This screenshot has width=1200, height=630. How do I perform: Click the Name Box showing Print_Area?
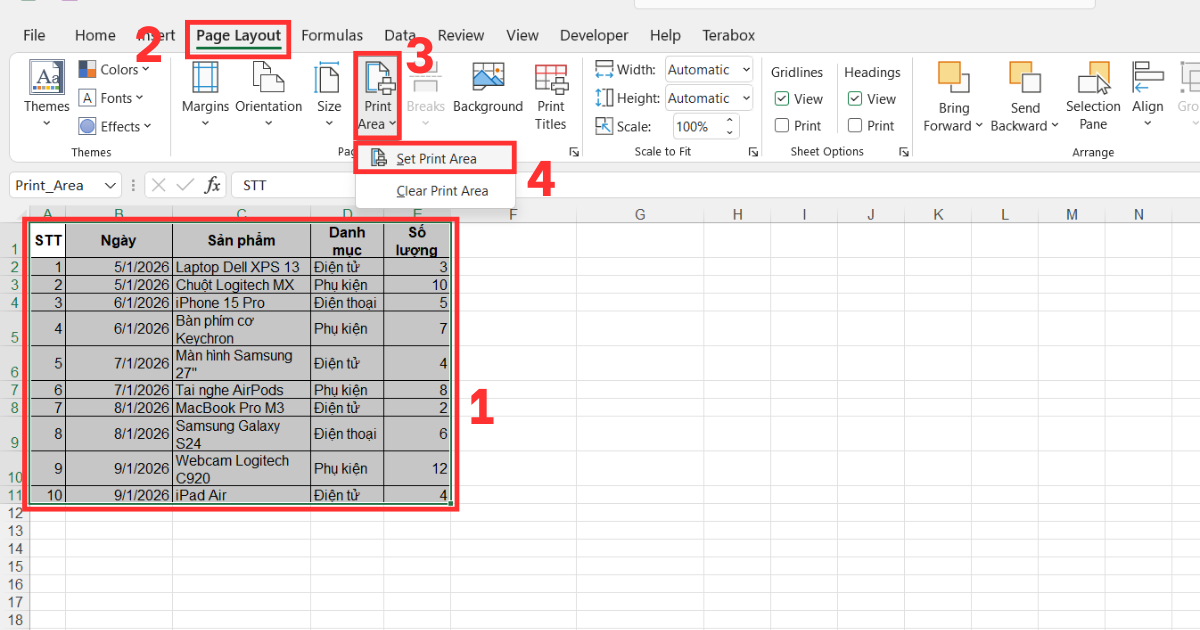tap(54, 186)
